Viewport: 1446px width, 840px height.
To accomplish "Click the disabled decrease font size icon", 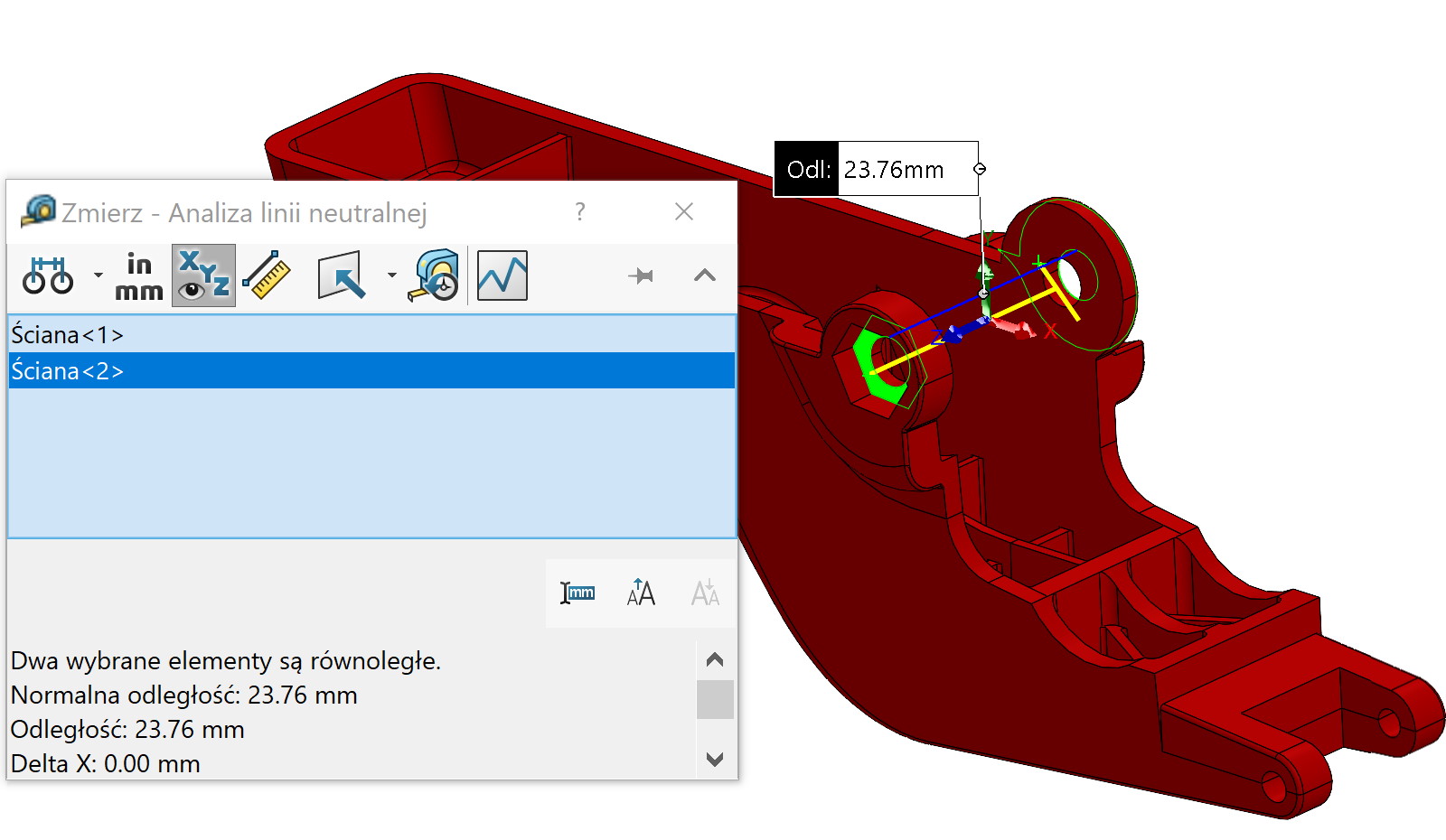I will [x=705, y=592].
